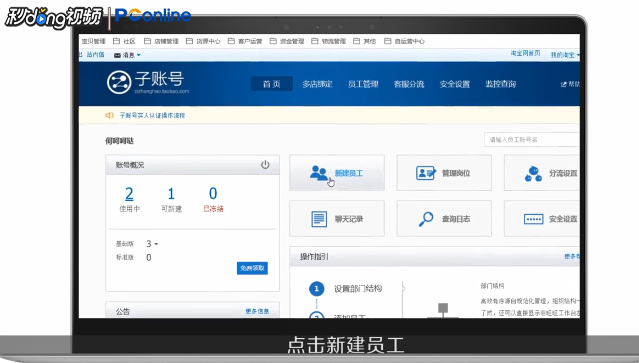Go to 淘宝网首页 link
This screenshot has width=639, height=363.
tap(525, 53)
